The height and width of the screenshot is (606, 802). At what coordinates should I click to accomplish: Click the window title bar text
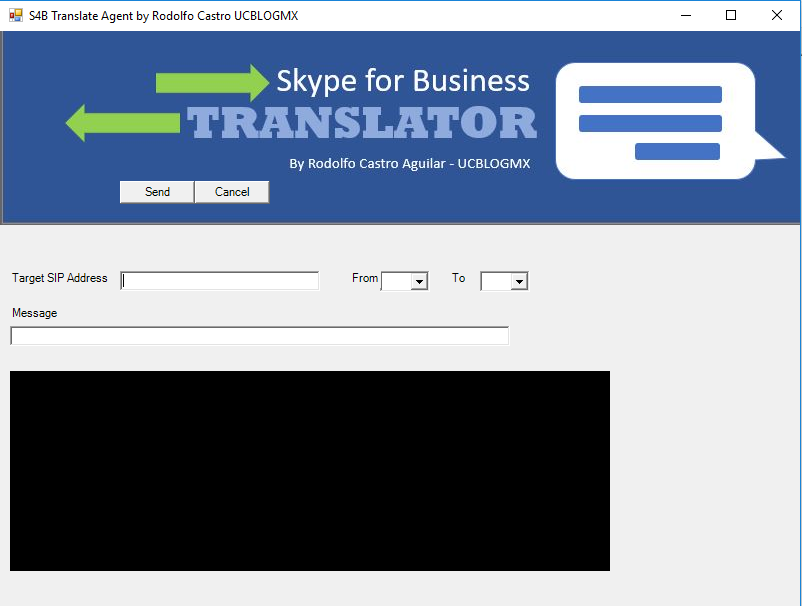tap(163, 16)
